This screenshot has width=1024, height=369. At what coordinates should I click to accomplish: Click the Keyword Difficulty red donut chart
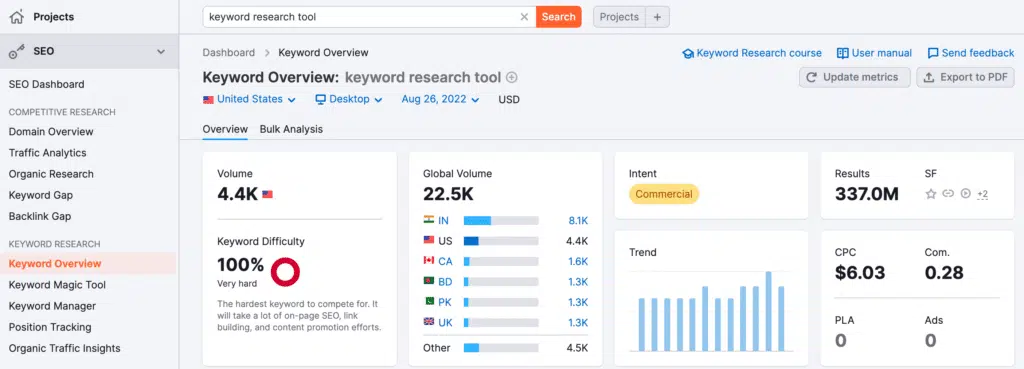pos(285,272)
